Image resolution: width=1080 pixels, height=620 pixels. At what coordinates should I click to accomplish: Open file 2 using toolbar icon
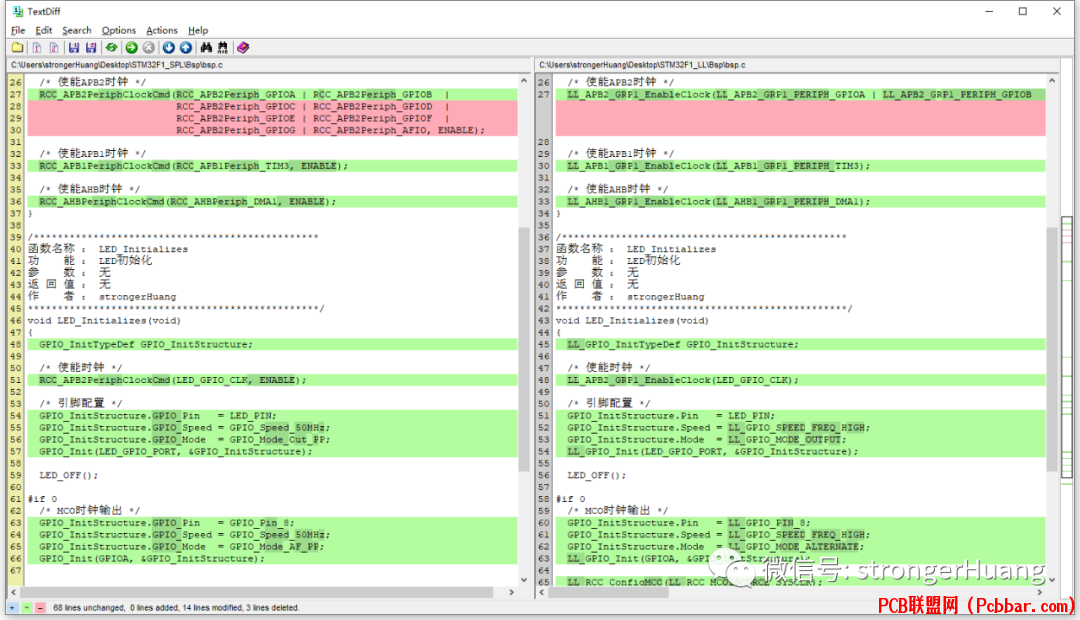54,48
